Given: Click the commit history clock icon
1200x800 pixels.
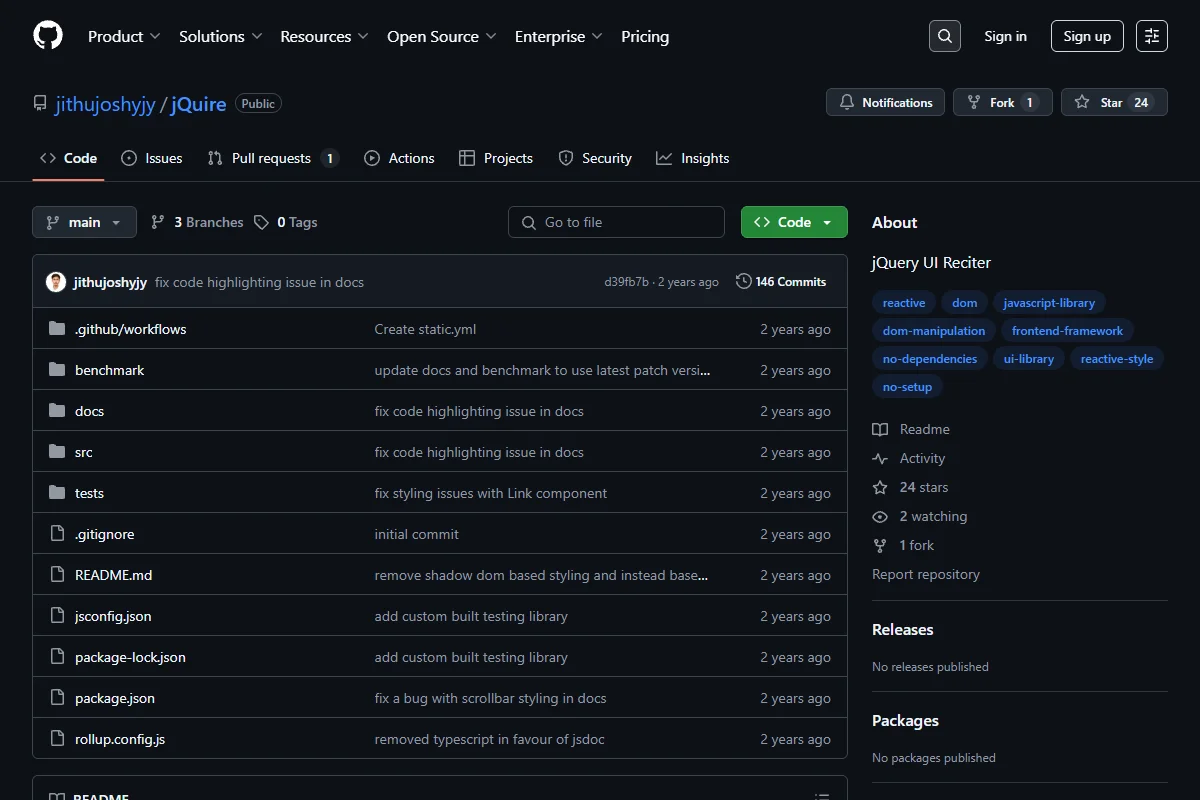Looking at the screenshot, I should tap(743, 282).
